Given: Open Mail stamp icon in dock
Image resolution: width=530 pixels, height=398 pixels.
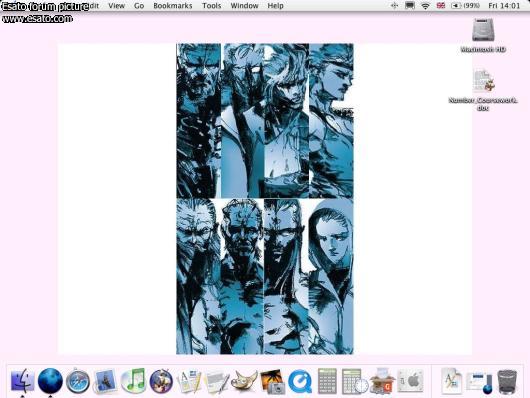Looking at the screenshot, I should tap(105, 381).
